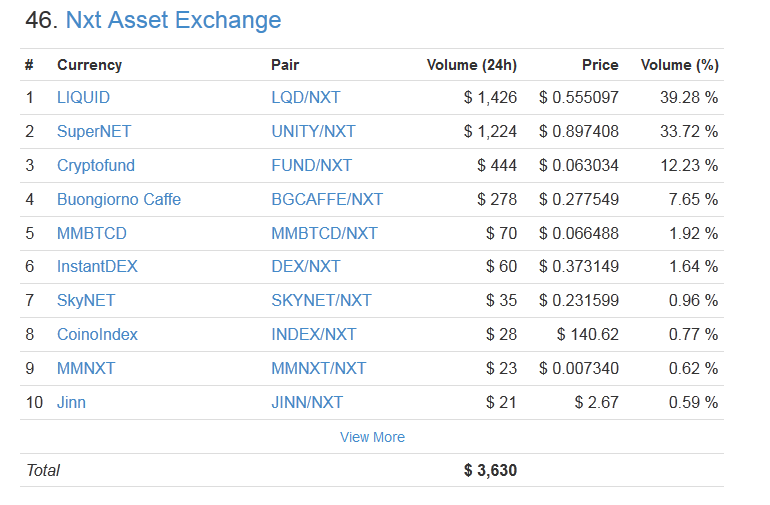770x505 pixels.
Task: Select the 1.92 % volume share
Action: [693, 233]
